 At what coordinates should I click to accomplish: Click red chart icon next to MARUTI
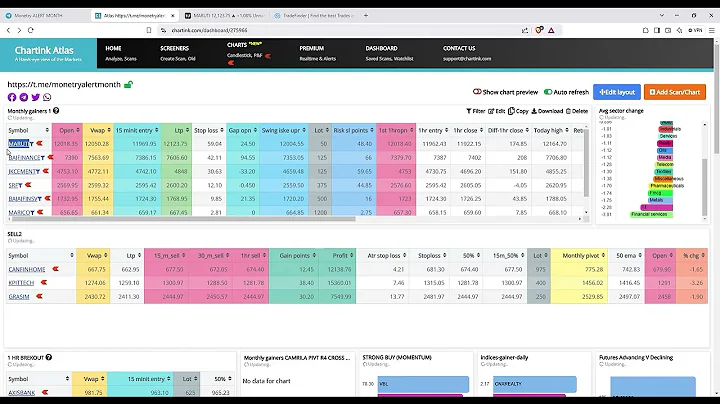(39, 144)
